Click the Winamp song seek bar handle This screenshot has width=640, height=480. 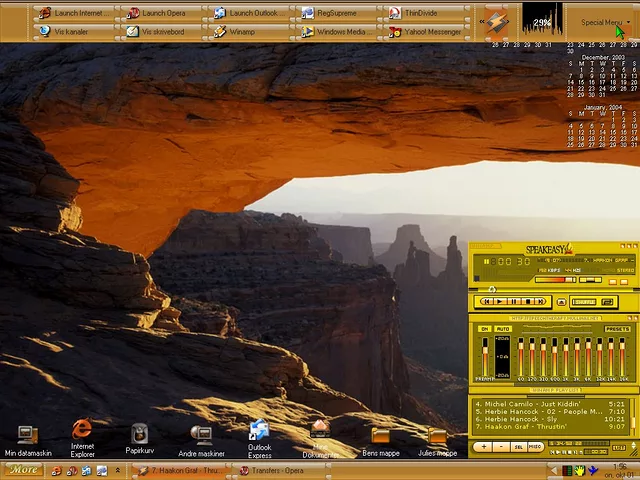(x=492, y=289)
